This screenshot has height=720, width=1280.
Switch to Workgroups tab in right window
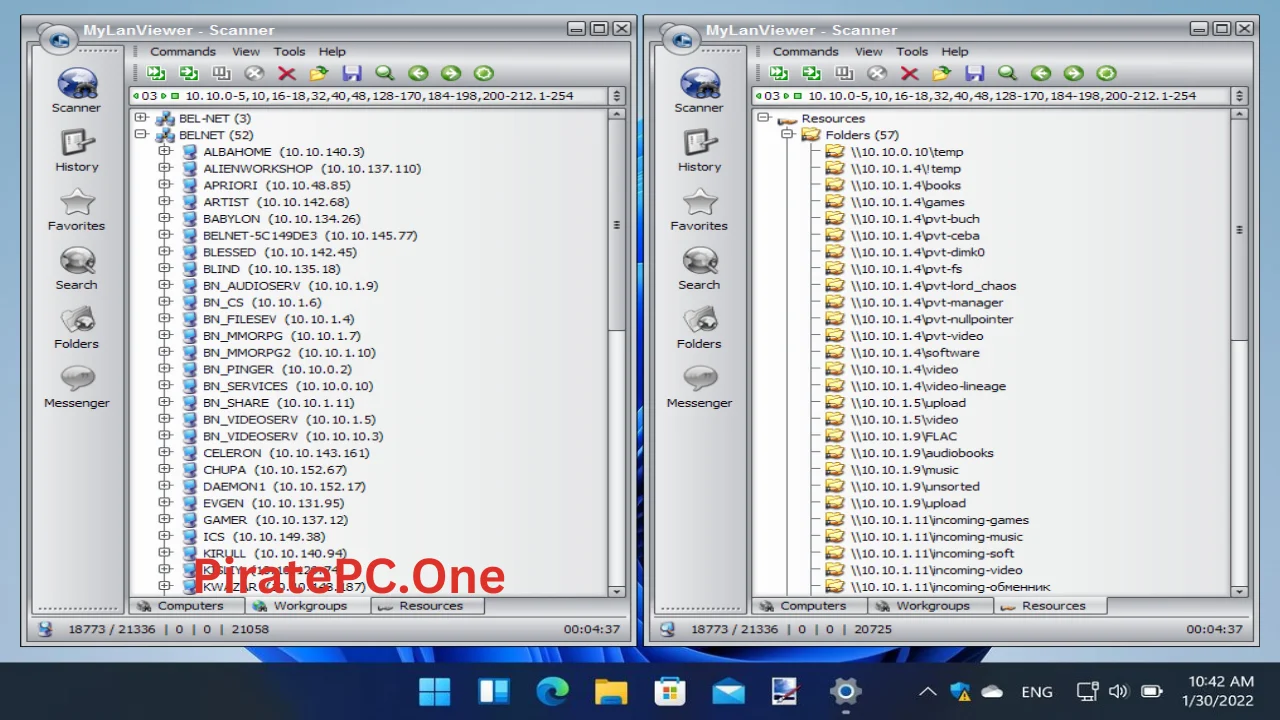931,606
